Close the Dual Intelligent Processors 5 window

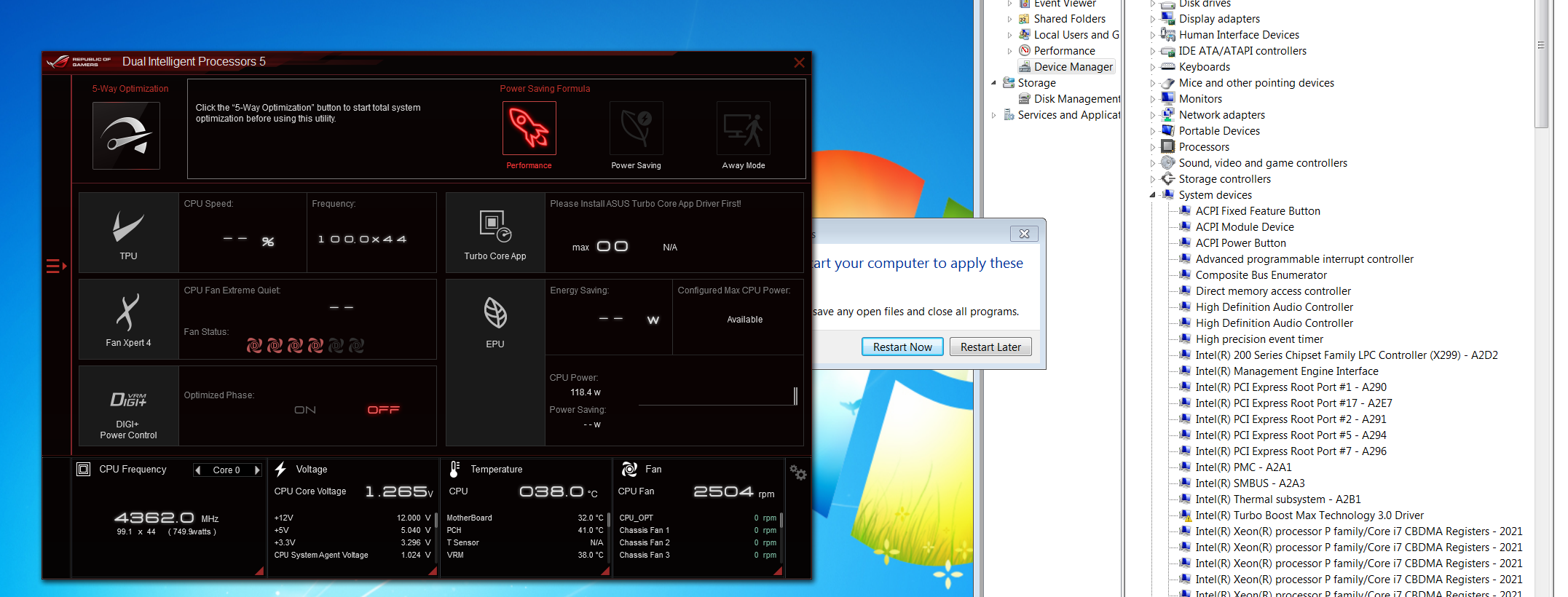coord(799,63)
